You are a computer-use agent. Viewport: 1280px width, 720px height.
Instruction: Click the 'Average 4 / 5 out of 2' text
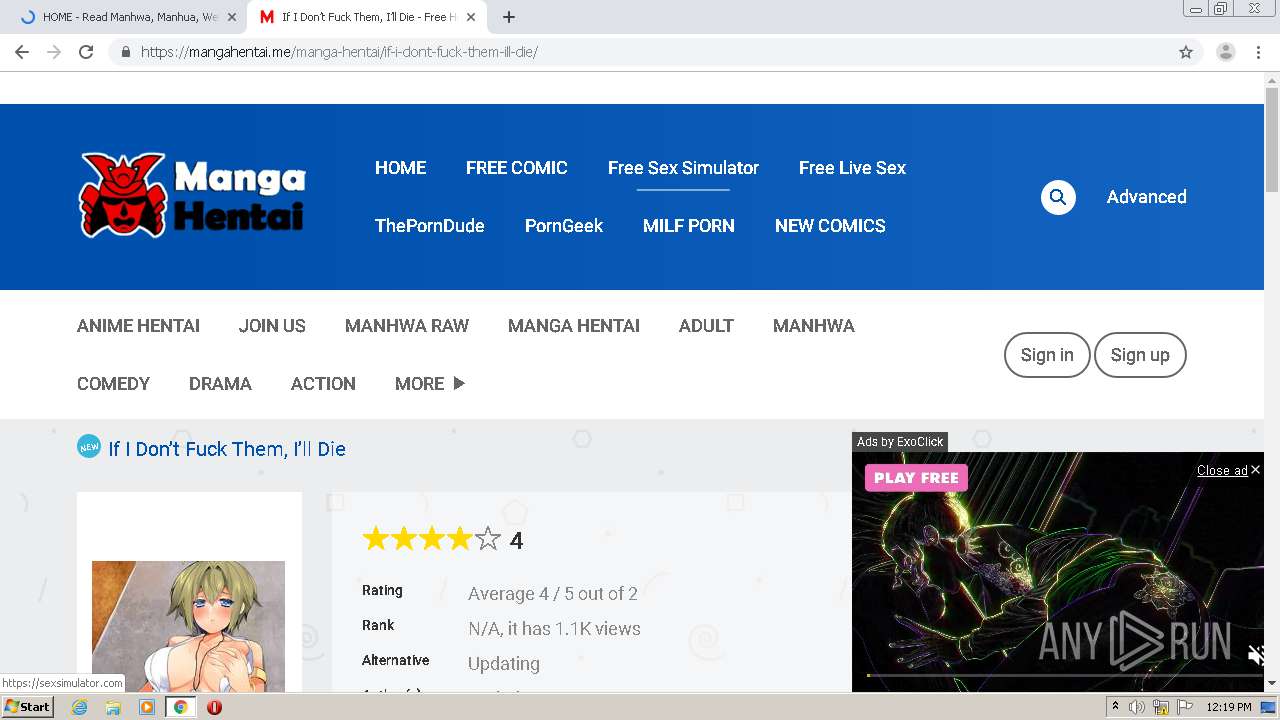click(x=553, y=594)
